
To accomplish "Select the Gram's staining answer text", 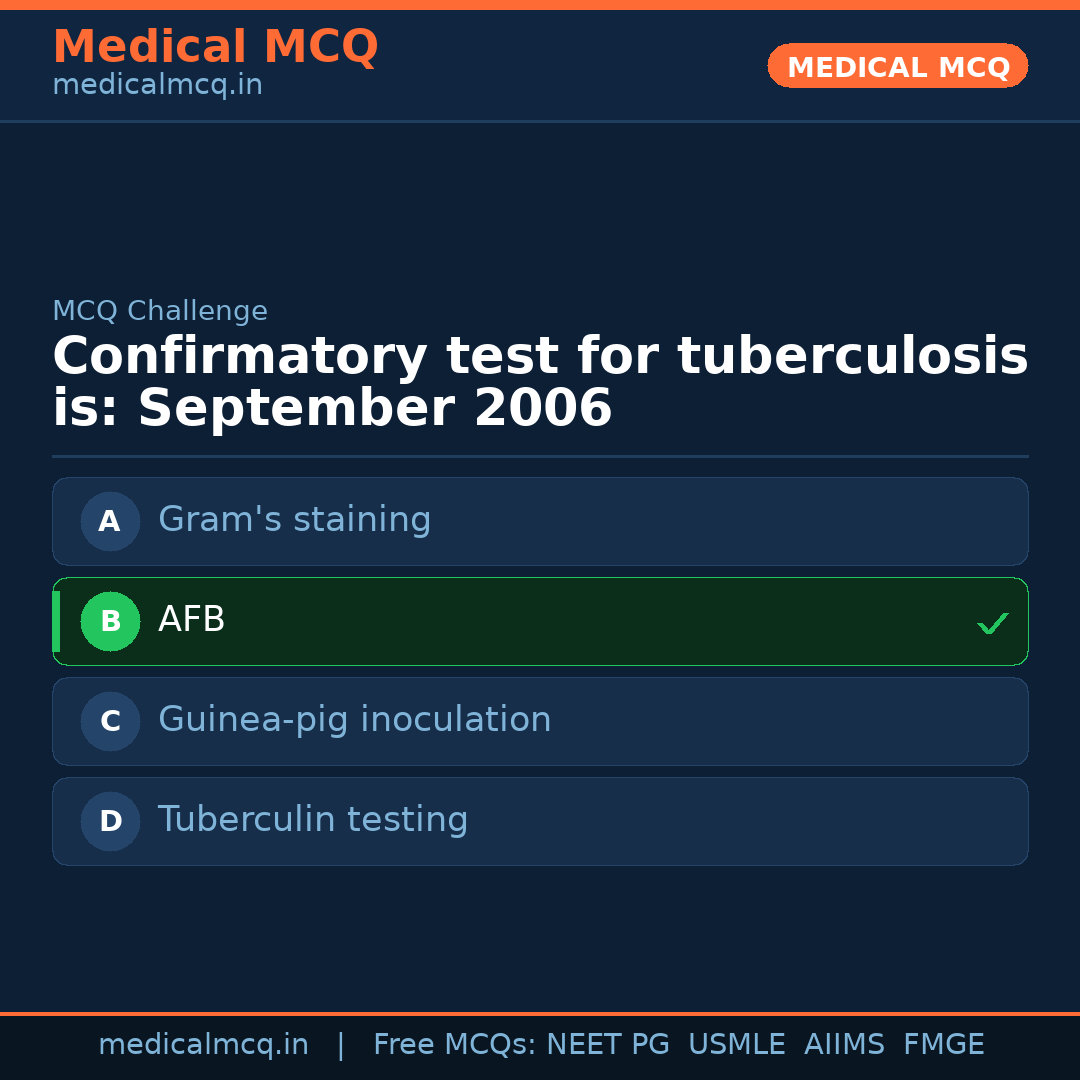I will pos(294,520).
